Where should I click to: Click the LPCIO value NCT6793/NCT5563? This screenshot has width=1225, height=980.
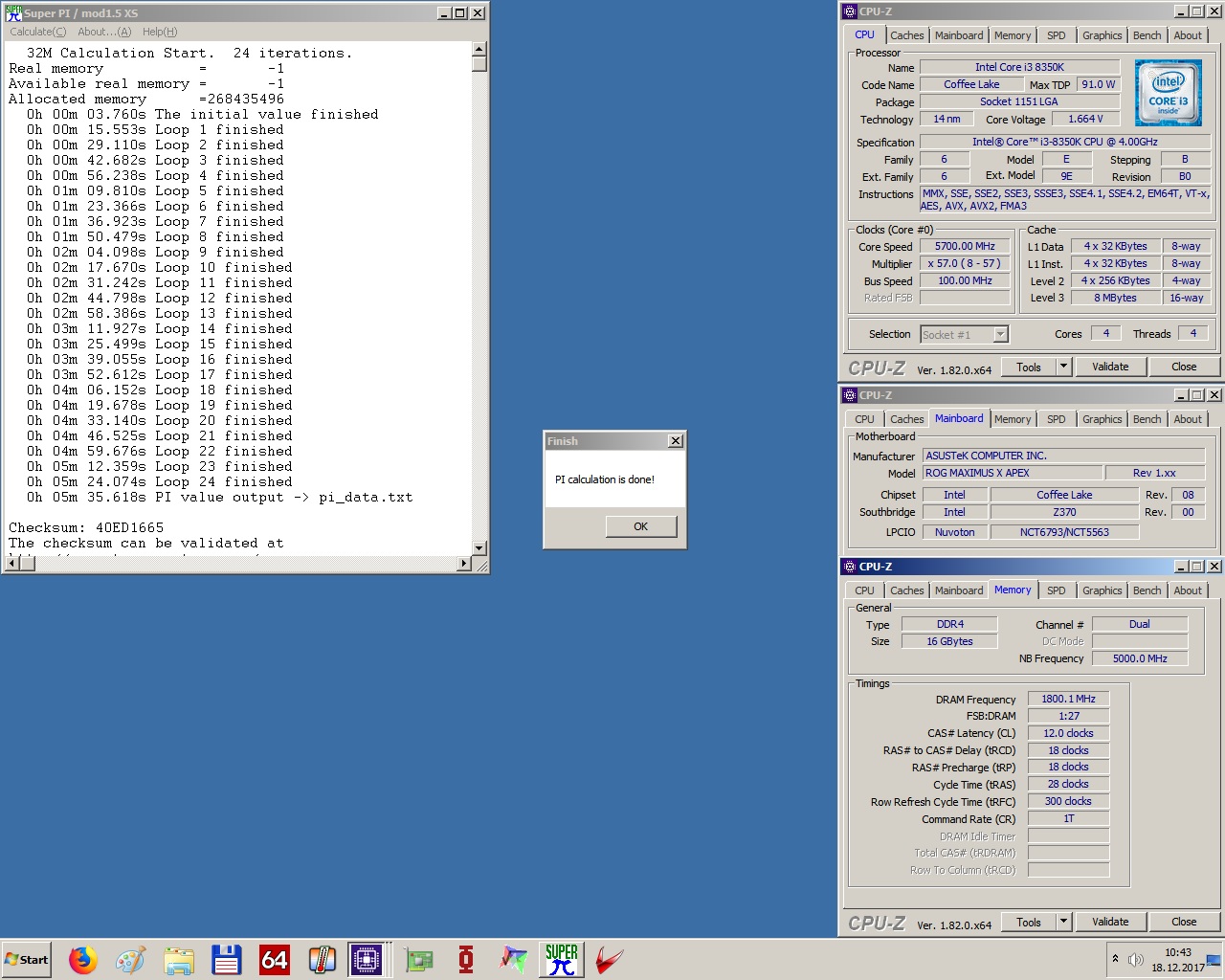pos(1064,532)
